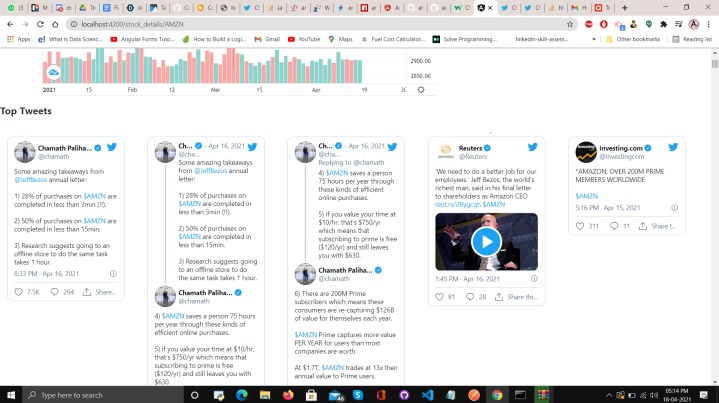Open the Angular Forms Tuto bookmark
The width and height of the screenshot is (719, 403).
click(x=143, y=39)
